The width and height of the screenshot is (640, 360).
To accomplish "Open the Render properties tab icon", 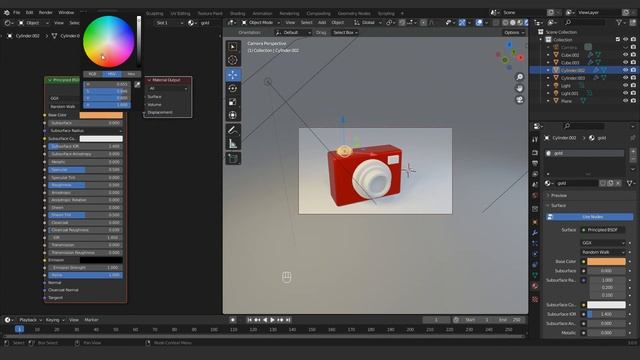I will coord(535,153).
